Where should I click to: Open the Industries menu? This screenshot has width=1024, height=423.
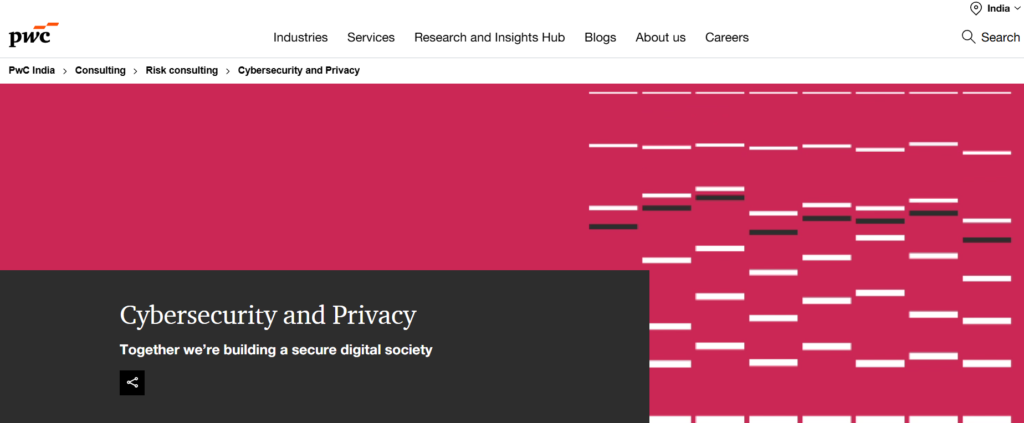(300, 37)
